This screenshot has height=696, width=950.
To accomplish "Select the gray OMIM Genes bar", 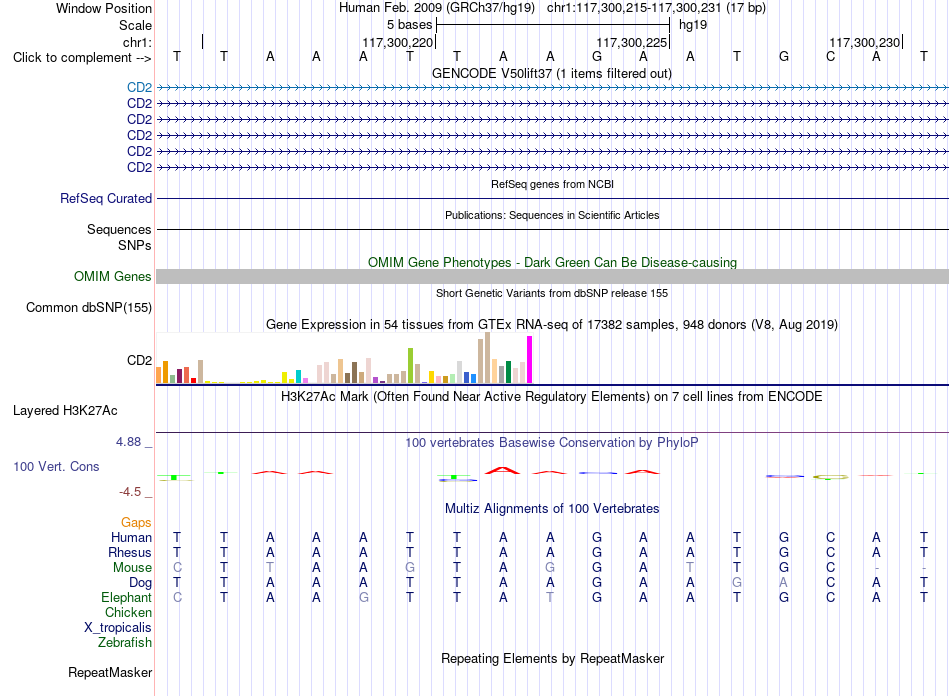I will 552,276.
